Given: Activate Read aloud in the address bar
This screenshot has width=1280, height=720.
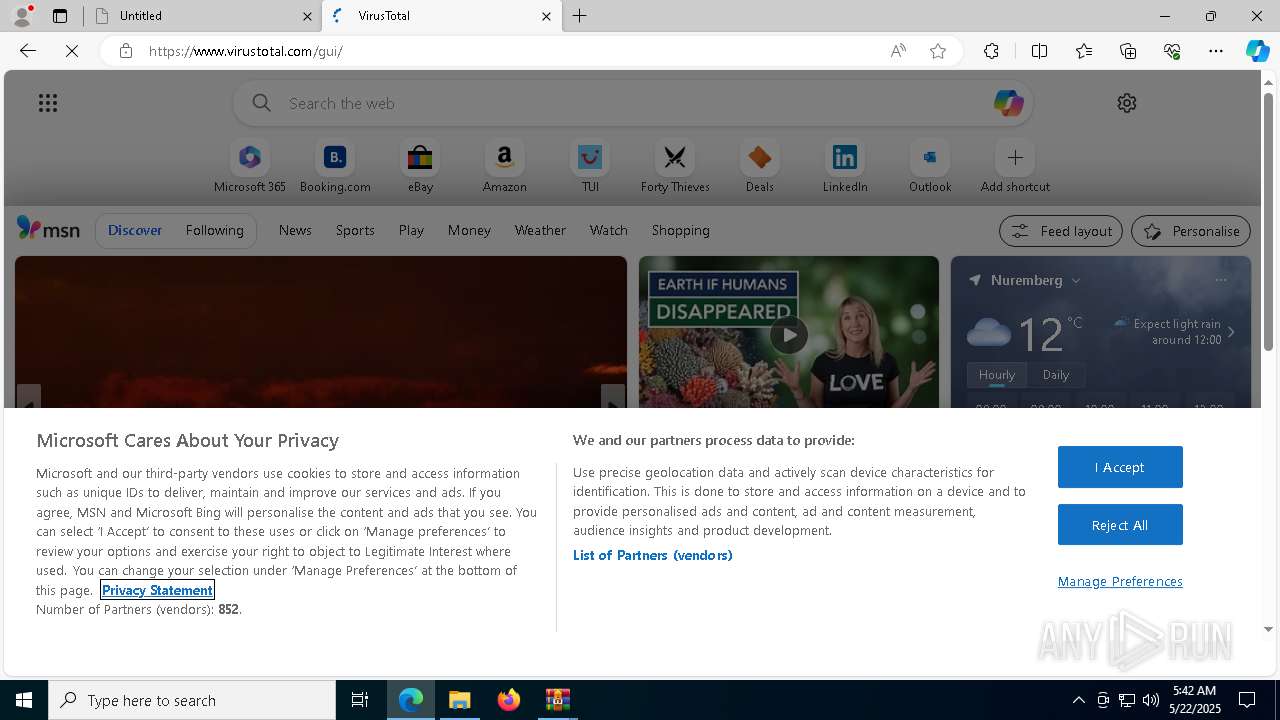Looking at the screenshot, I should [898, 51].
